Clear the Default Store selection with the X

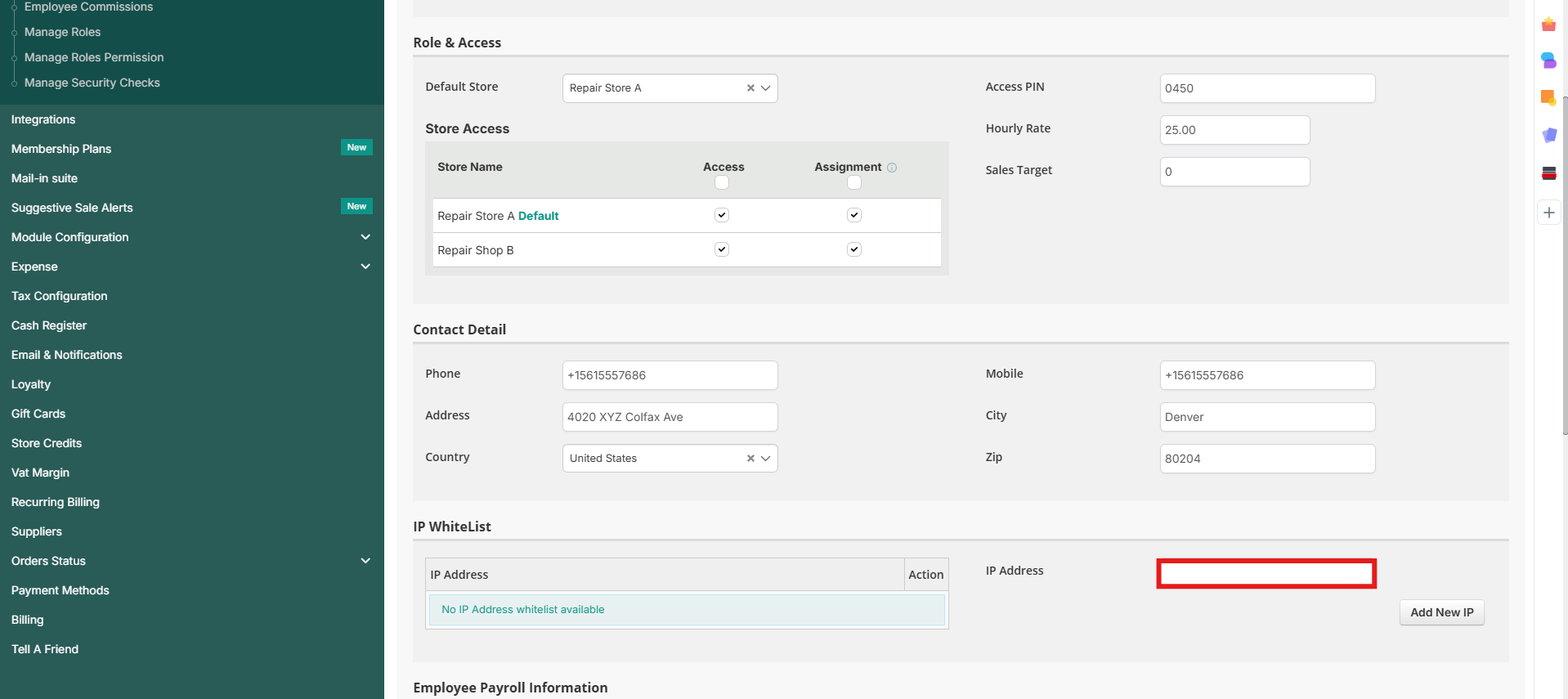[750, 88]
